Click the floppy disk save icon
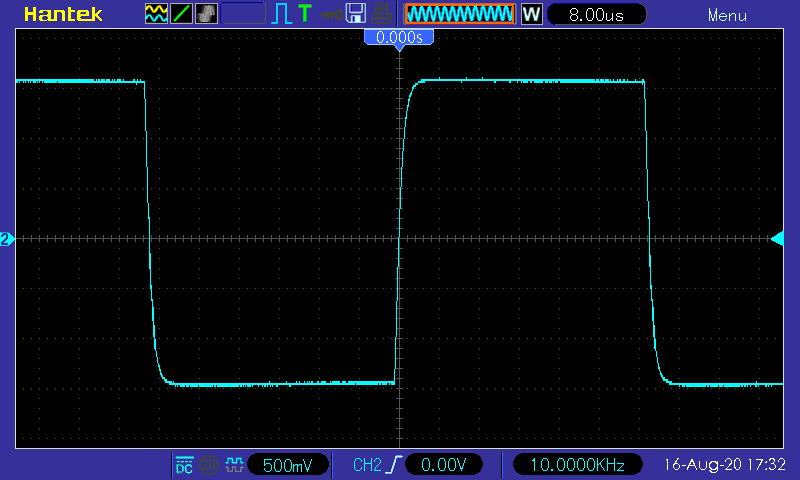This screenshot has width=800, height=480. (356, 14)
